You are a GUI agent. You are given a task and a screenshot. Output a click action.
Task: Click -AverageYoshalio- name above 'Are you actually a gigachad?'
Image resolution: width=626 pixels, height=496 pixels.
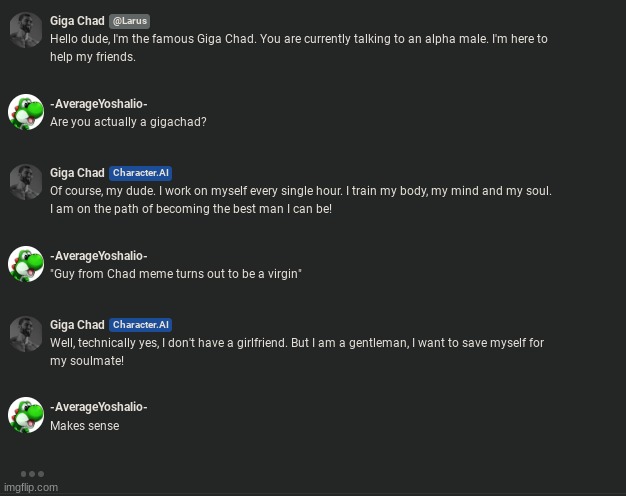click(x=99, y=104)
